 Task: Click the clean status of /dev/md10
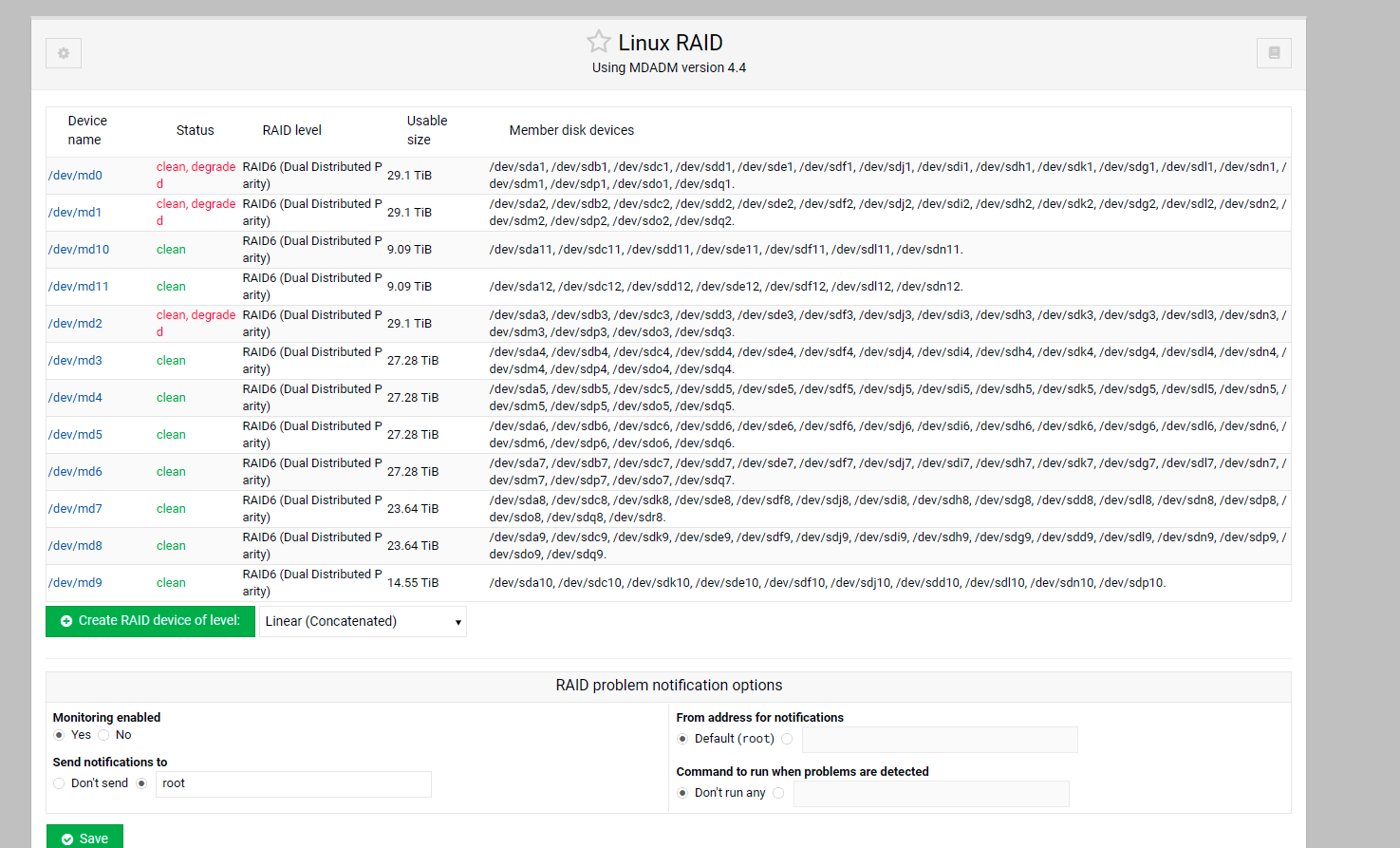point(171,250)
